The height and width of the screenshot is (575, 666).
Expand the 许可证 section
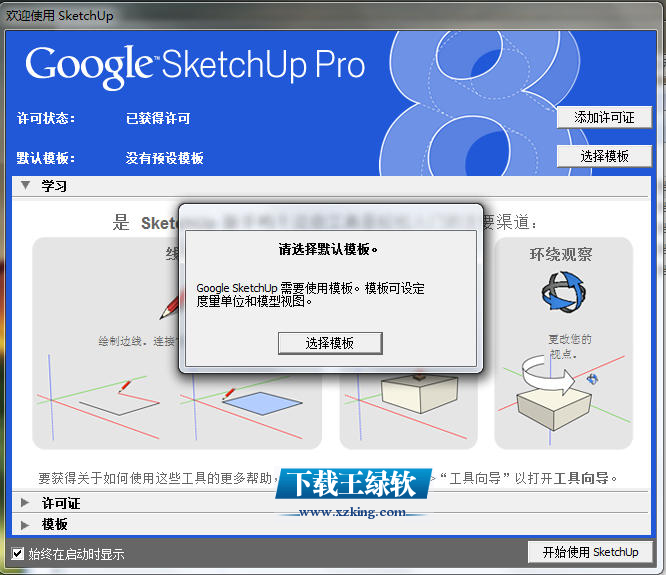click(25, 503)
